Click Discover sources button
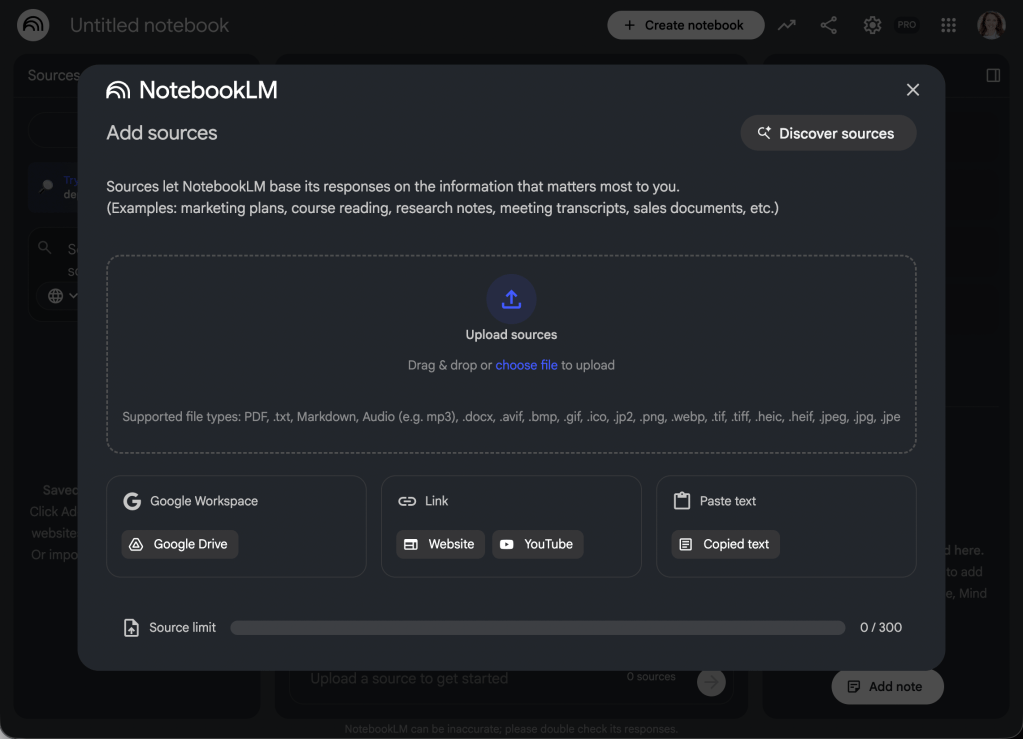The height and width of the screenshot is (739, 1023). (828, 133)
